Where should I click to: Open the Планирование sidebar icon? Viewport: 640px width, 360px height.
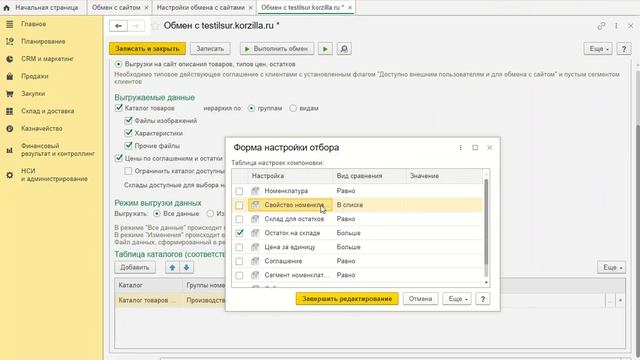click(x=10, y=42)
